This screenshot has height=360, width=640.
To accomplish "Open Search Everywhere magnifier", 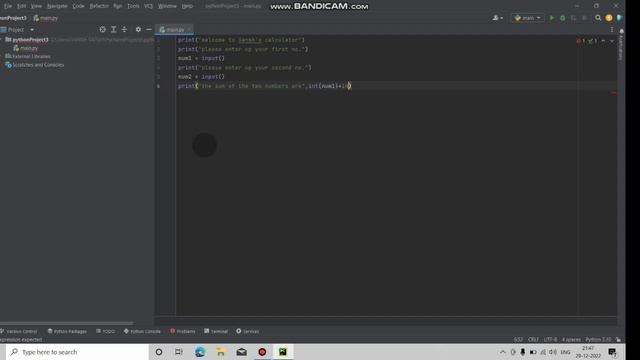I will [x=598, y=18].
